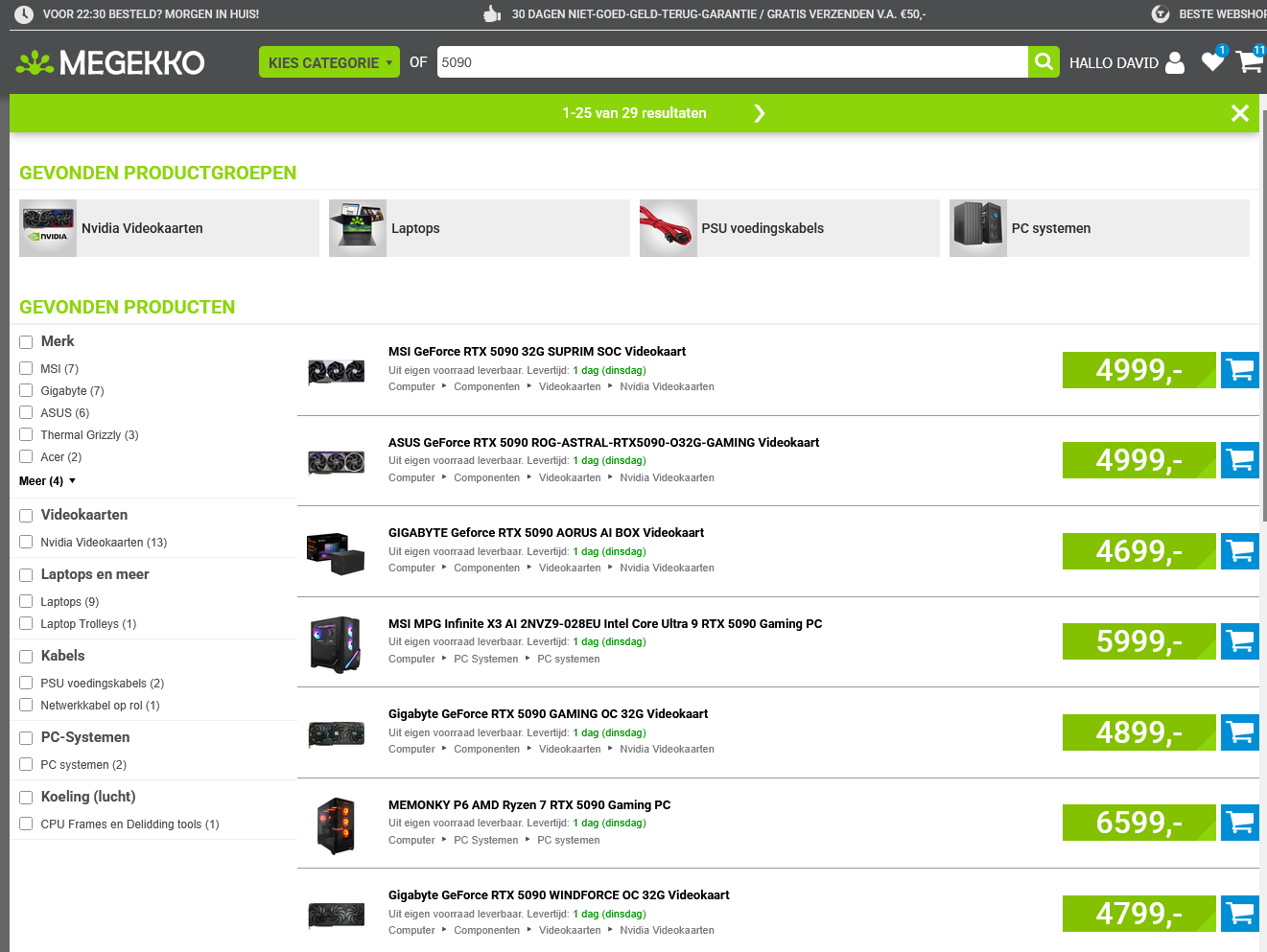Select the Acer brand checkbox
The height and width of the screenshot is (952, 1267).
(x=26, y=456)
